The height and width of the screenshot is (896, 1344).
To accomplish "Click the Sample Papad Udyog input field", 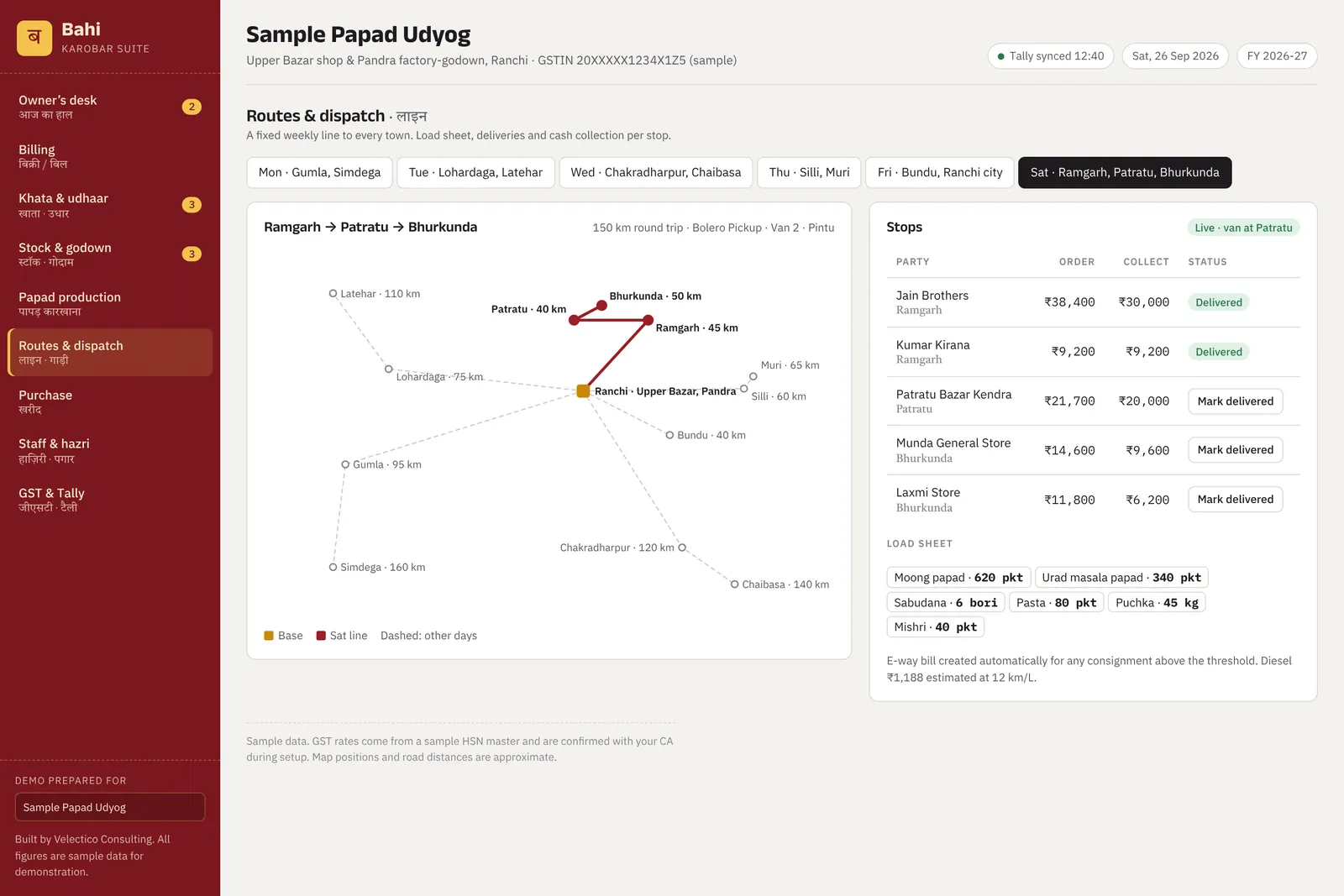I will pyautogui.click(x=110, y=807).
